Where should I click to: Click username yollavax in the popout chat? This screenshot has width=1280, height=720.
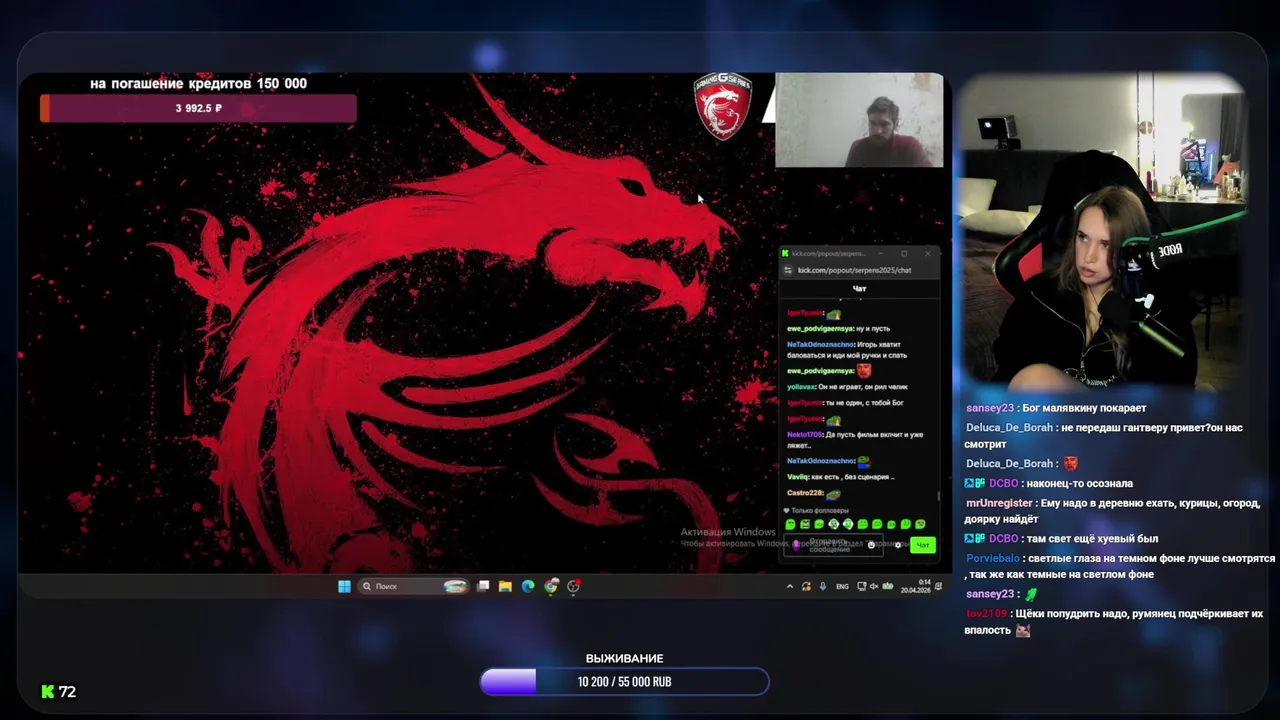[x=801, y=387]
